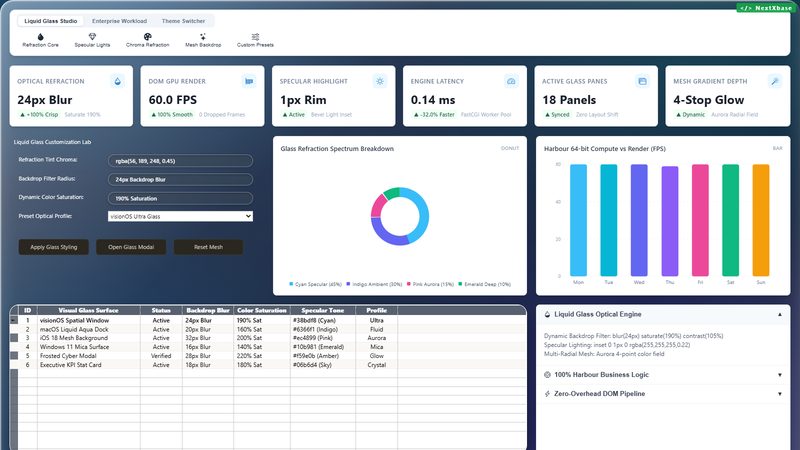The image size is (800, 450).
Task: Click the Profile column header
Action: (x=377, y=310)
